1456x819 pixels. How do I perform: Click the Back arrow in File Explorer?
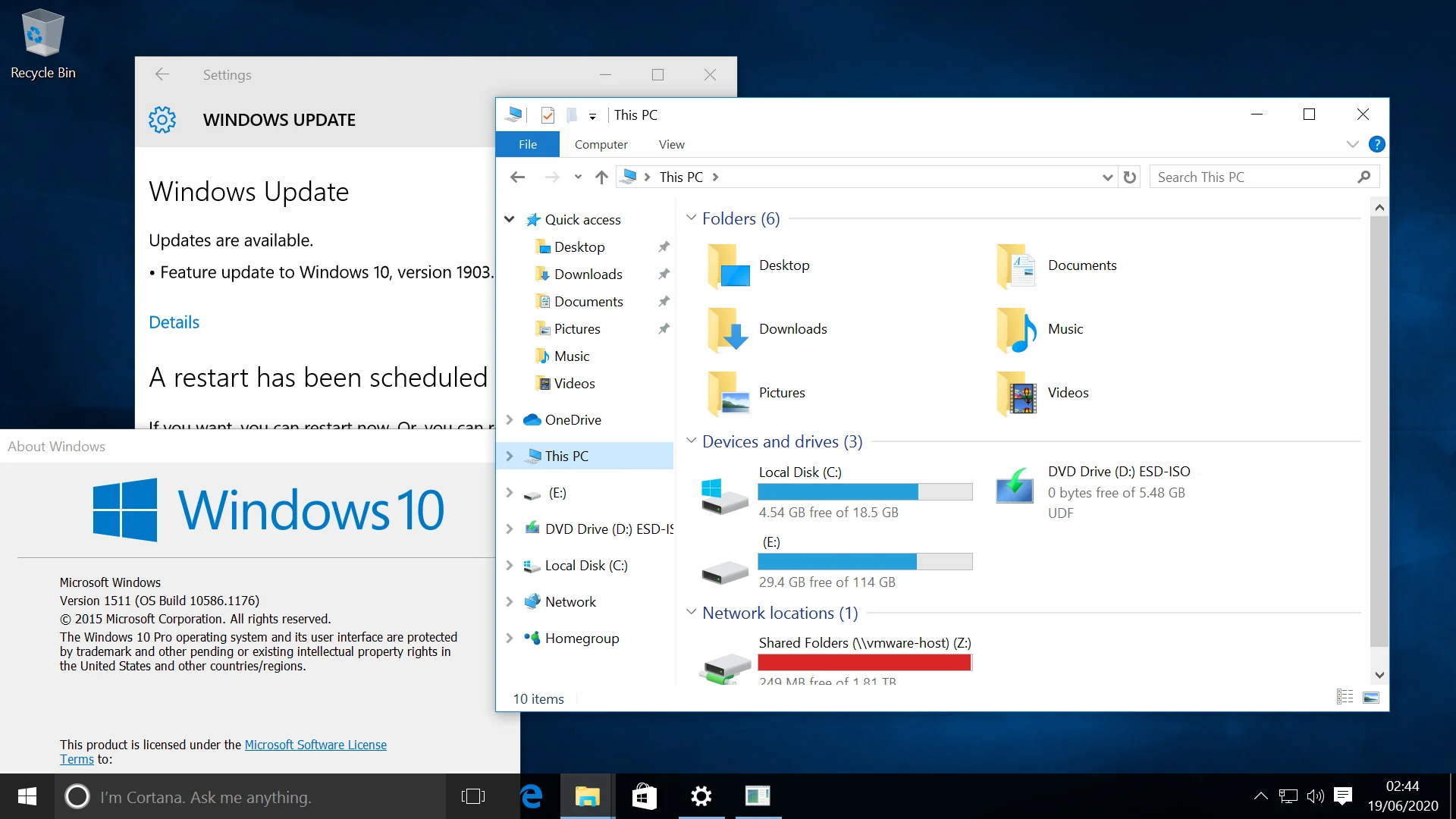click(518, 177)
